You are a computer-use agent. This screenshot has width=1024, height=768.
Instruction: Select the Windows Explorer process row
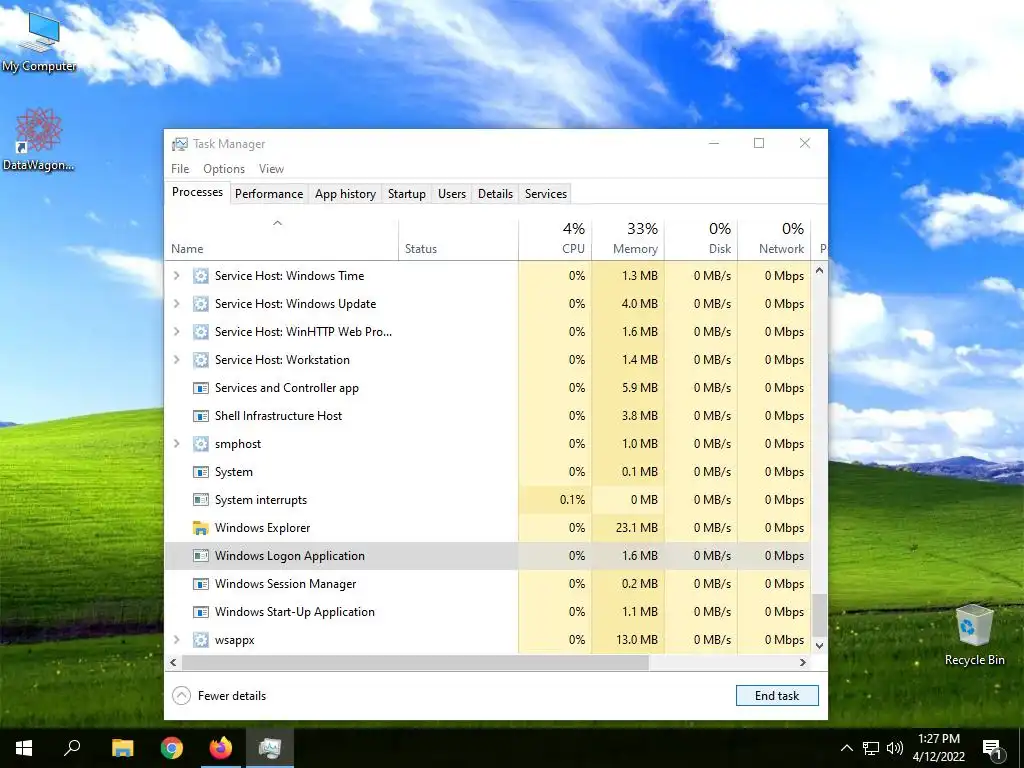[488, 528]
